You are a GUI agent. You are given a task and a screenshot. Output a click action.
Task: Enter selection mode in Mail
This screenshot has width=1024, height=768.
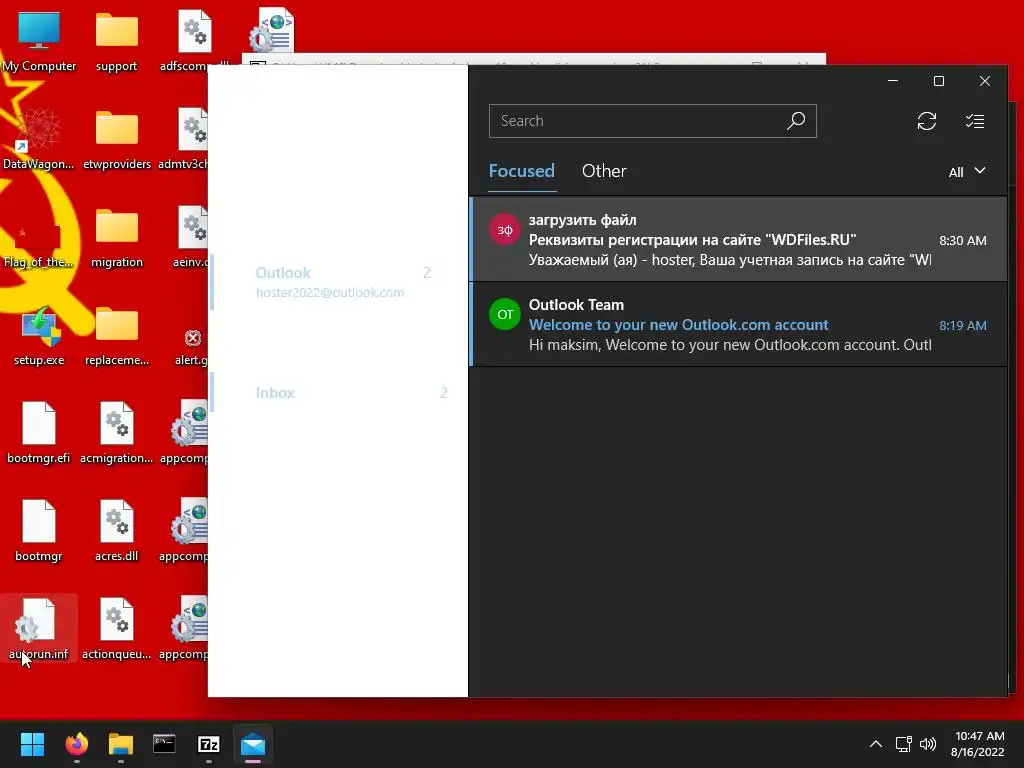point(974,121)
